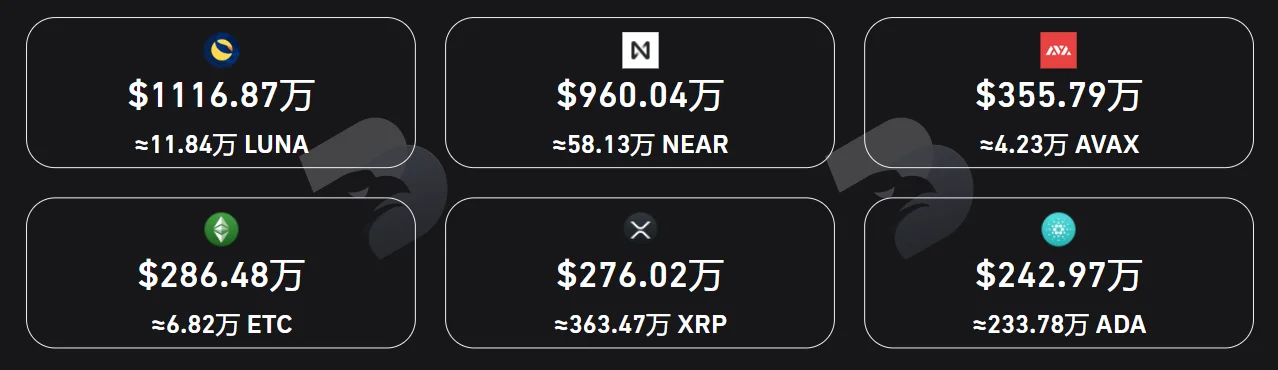Select the $355.79万 AVAX amount
The width and height of the screenshot is (1278, 370).
[x=1058, y=96]
